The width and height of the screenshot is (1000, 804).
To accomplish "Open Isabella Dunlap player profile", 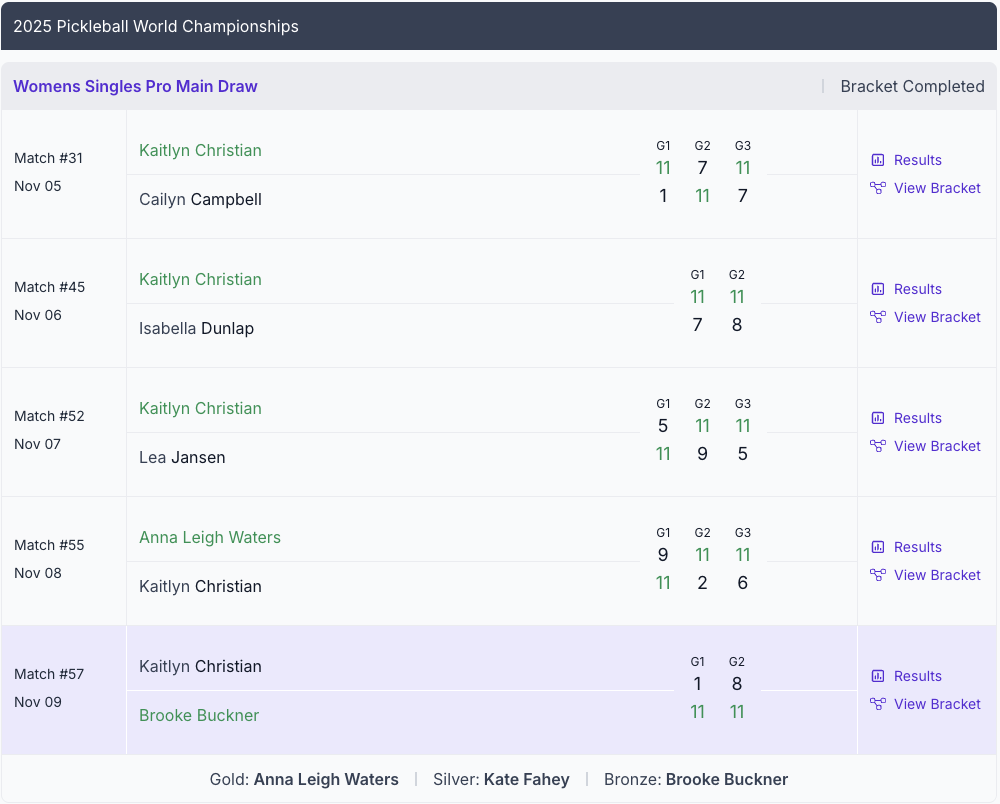I will point(196,328).
